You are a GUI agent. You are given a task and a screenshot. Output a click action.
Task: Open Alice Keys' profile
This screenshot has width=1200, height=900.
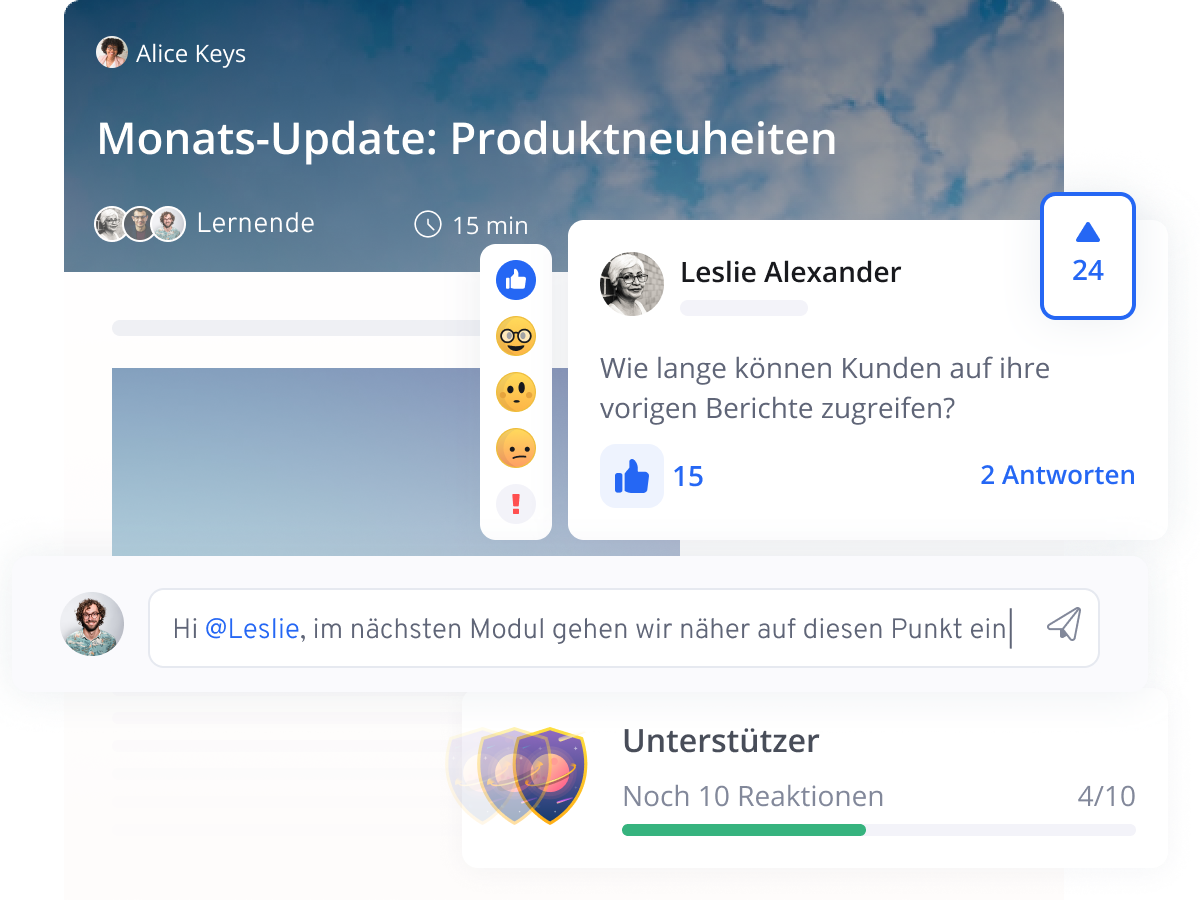coord(113,52)
